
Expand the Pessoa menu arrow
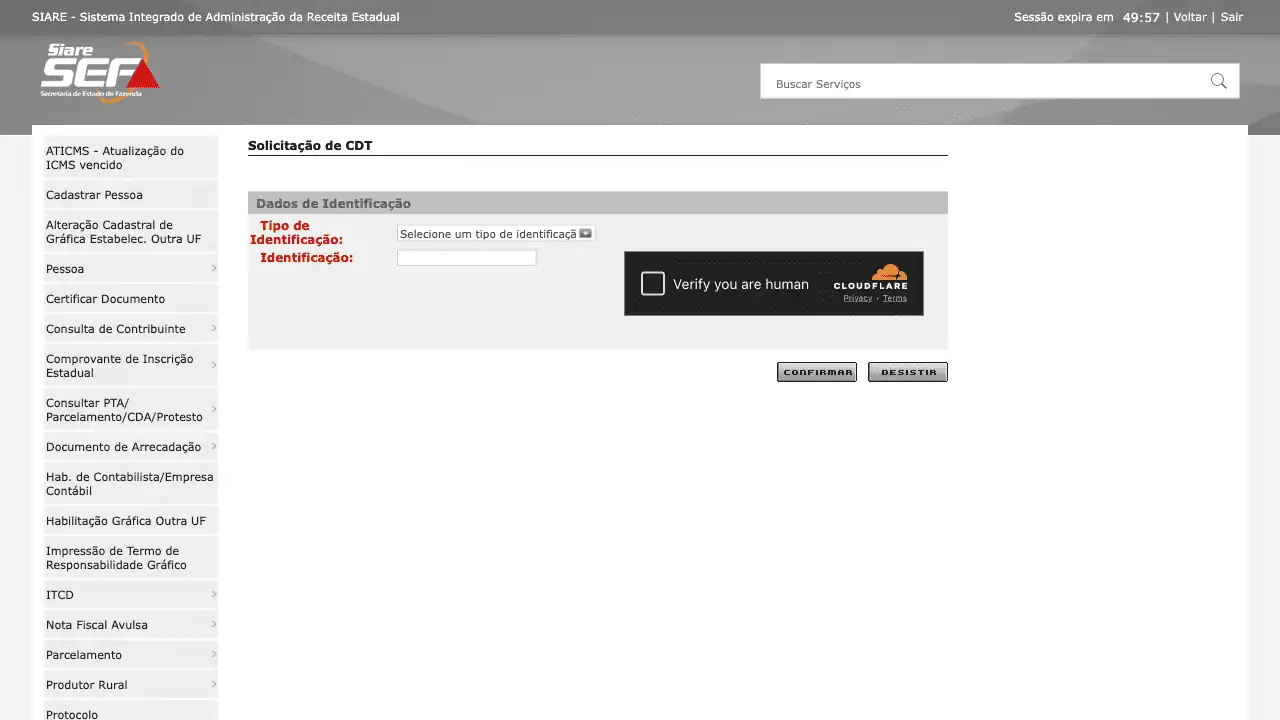tap(213, 269)
